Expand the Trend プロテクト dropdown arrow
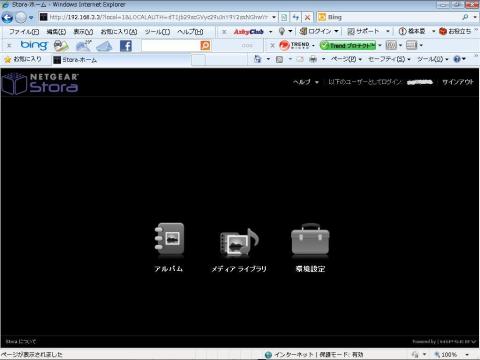This screenshot has width=480, height=360. tap(380, 45)
